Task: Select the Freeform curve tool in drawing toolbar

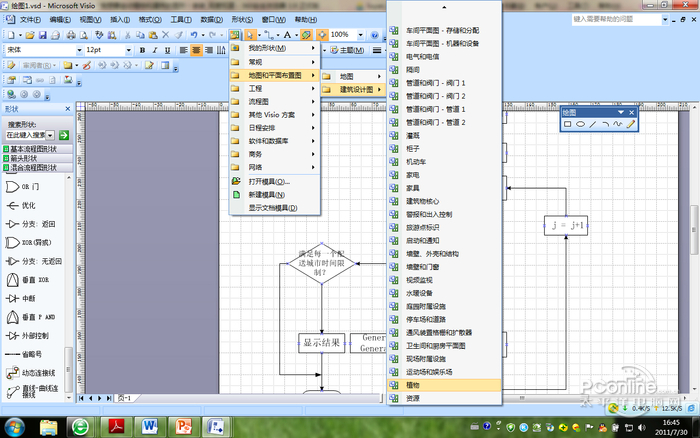Action: tap(617, 124)
